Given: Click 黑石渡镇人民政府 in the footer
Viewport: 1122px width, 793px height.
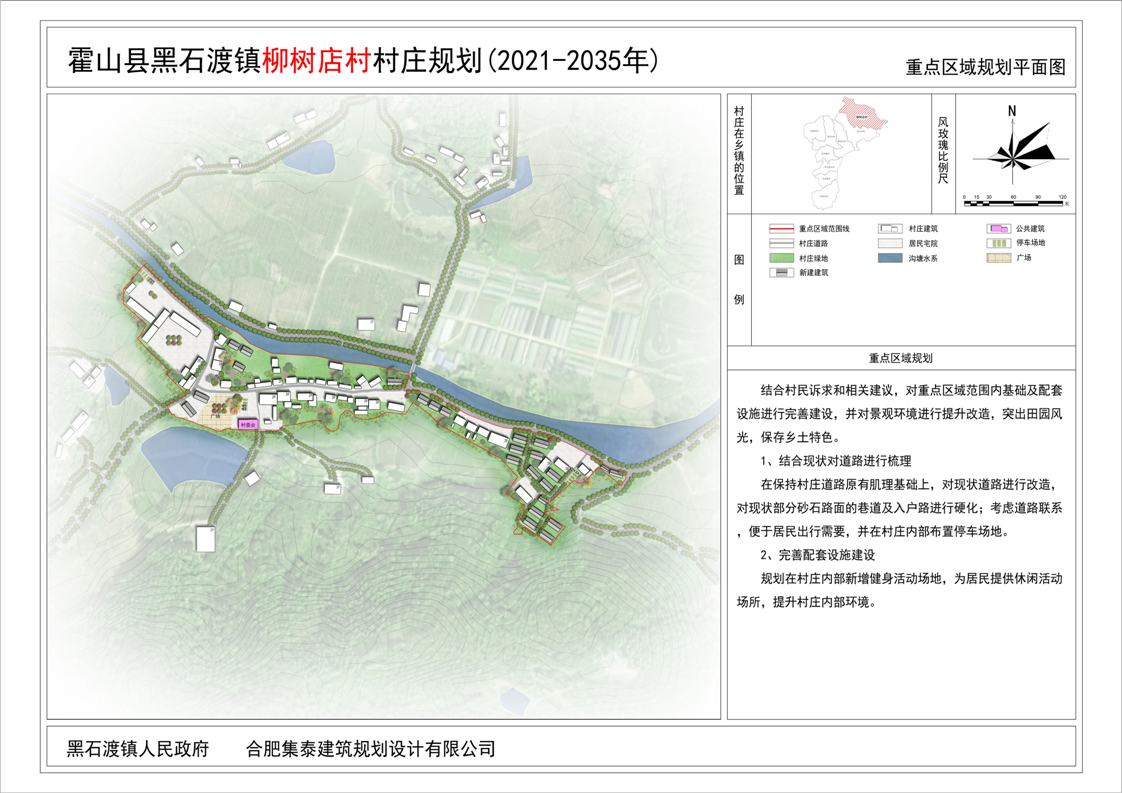Looking at the screenshot, I should coord(138,748).
